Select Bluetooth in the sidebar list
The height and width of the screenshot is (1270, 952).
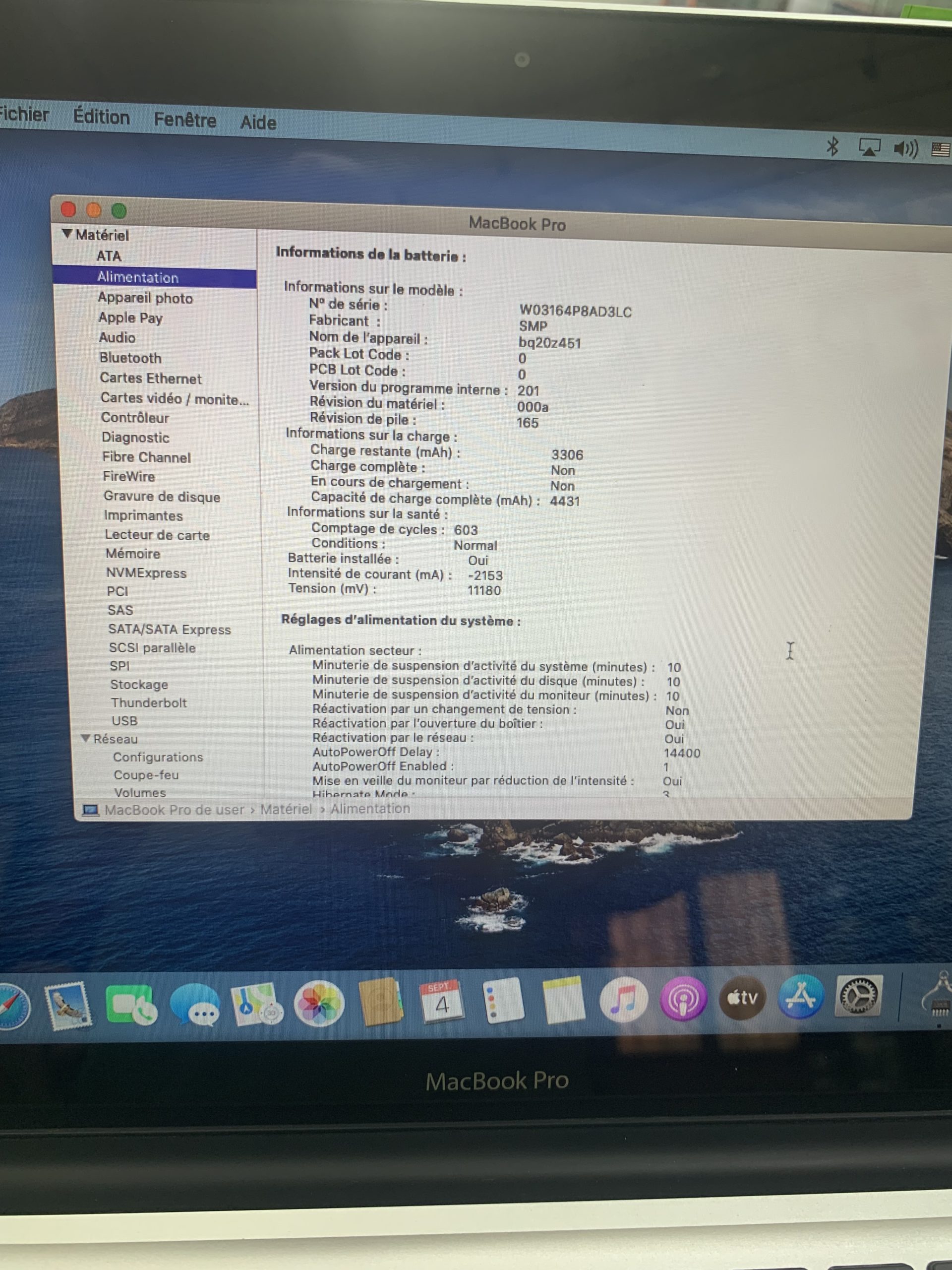(x=130, y=358)
